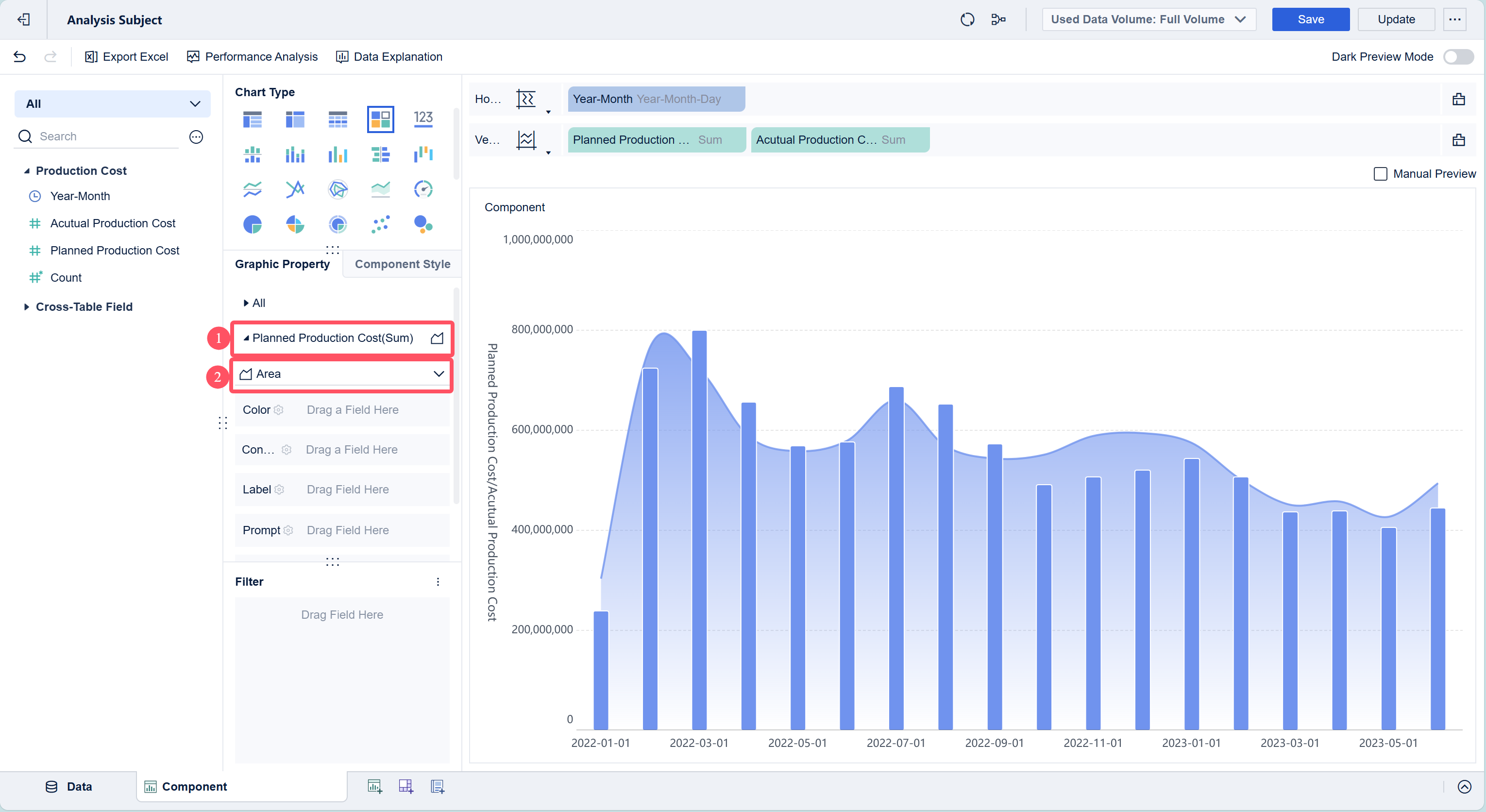Toggle Dark Preview Mode switch
1486x812 pixels.
click(x=1458, y=56)
